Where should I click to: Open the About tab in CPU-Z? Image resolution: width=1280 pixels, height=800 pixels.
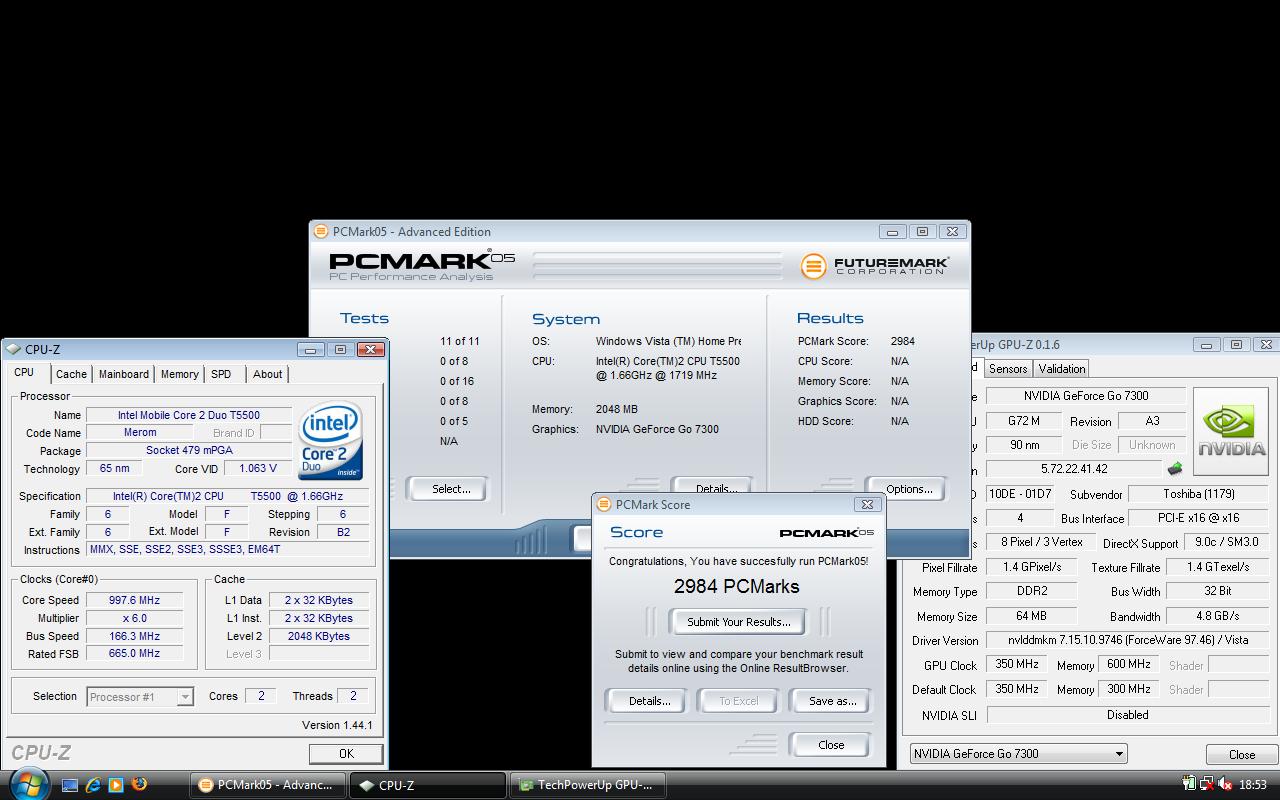tap(267, 374)
